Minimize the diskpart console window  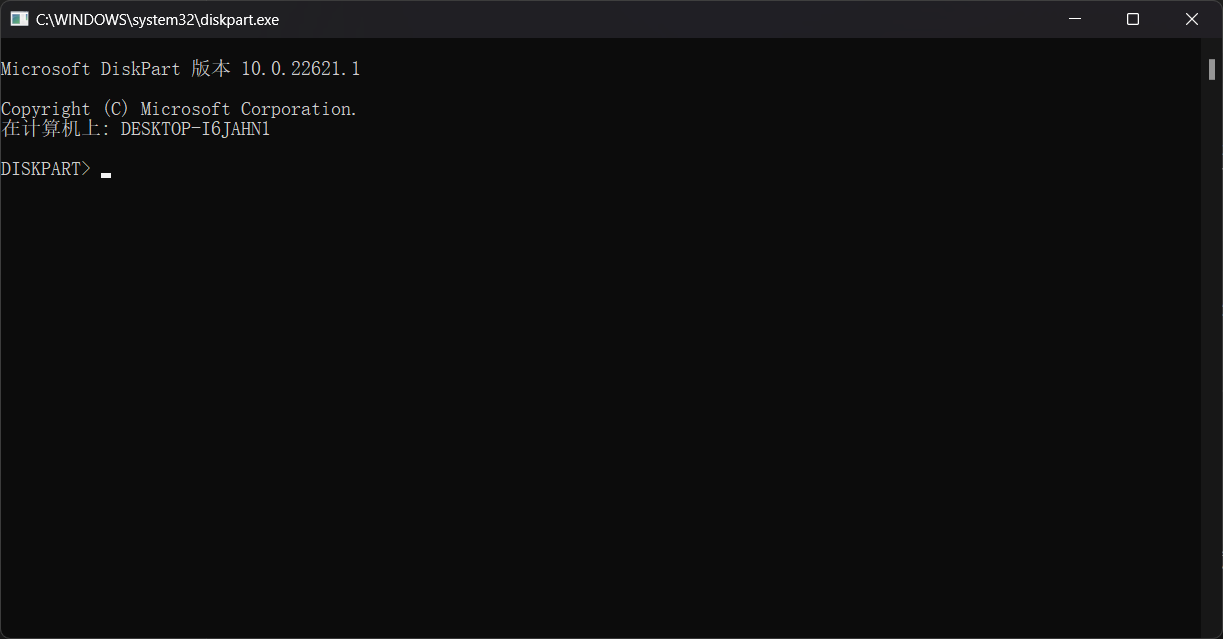(x=1075, y=19)
